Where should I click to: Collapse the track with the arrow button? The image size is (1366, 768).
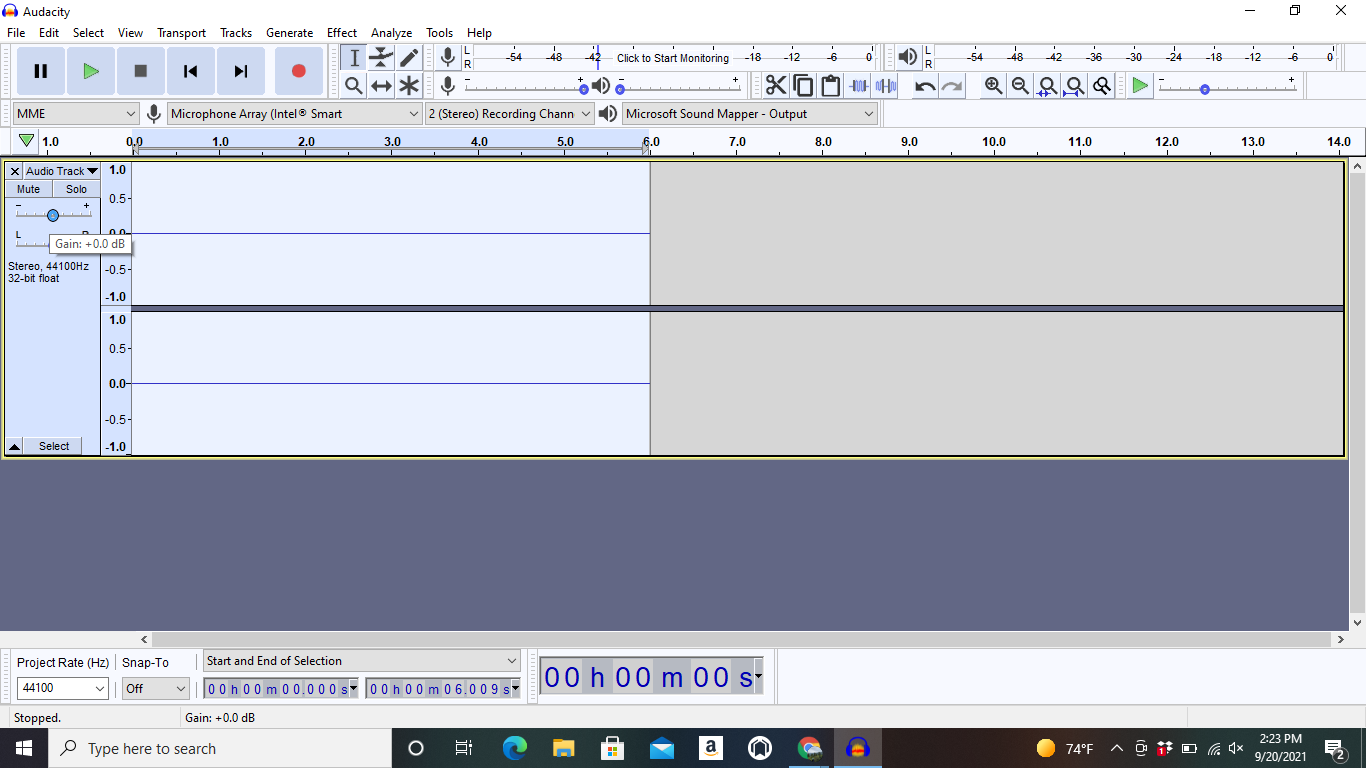[x=13, y=446]
